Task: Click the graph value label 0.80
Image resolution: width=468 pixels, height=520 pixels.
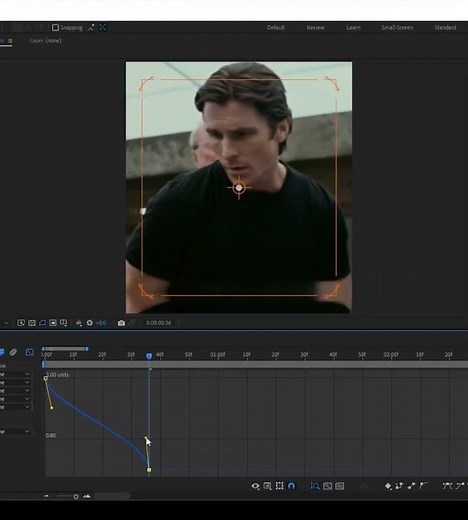Action: (51, 436)
